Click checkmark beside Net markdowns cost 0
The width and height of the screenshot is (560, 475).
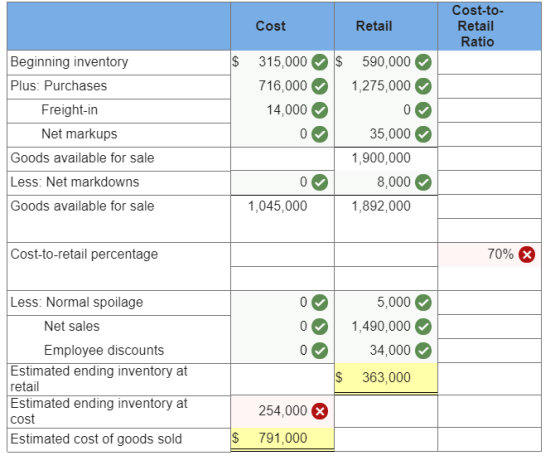(320, 182)
